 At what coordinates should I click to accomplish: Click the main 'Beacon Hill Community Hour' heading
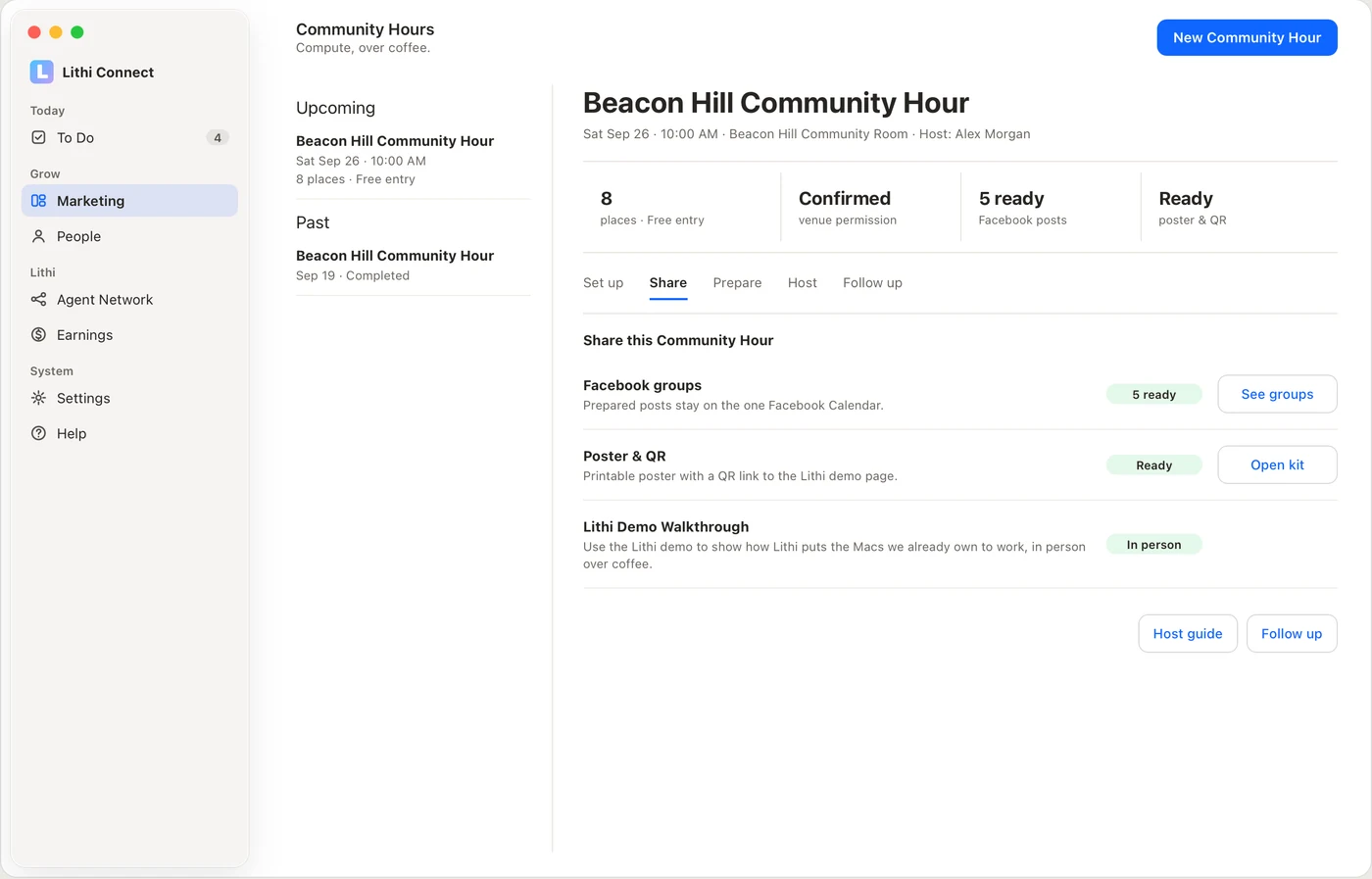(x=776, y=103)
